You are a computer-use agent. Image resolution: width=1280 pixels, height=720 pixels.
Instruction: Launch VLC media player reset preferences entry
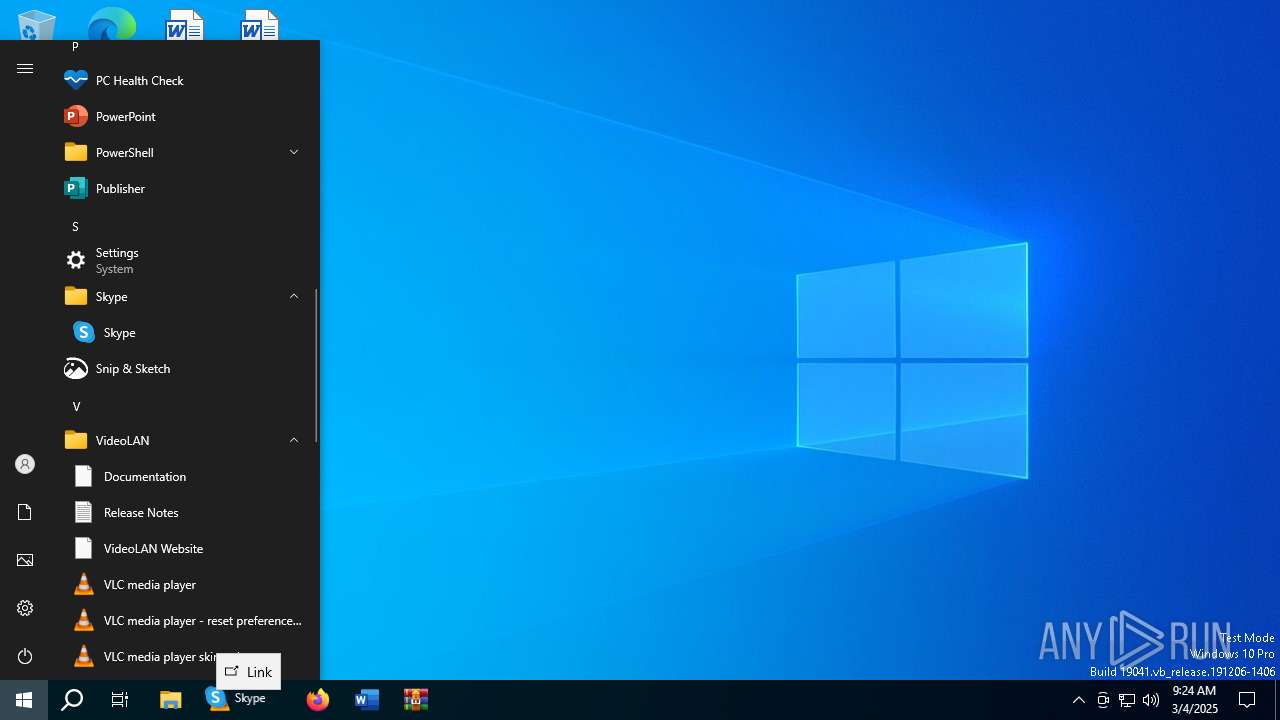point(182,620)
